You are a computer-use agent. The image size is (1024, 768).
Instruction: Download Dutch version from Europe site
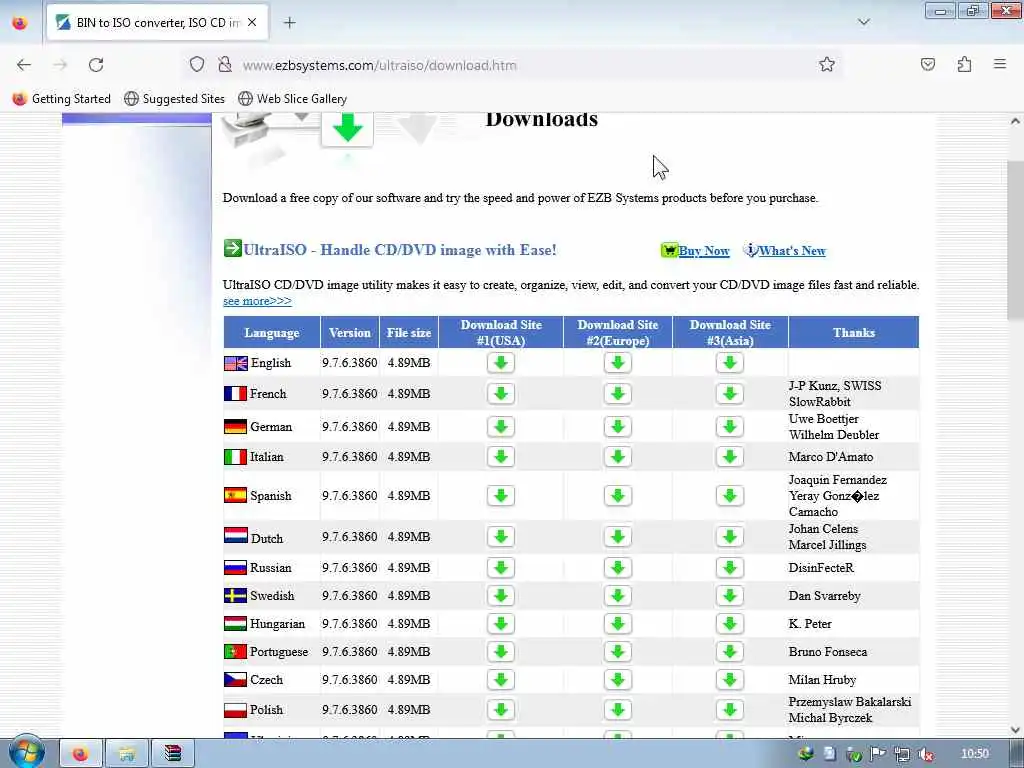(617, 537)
